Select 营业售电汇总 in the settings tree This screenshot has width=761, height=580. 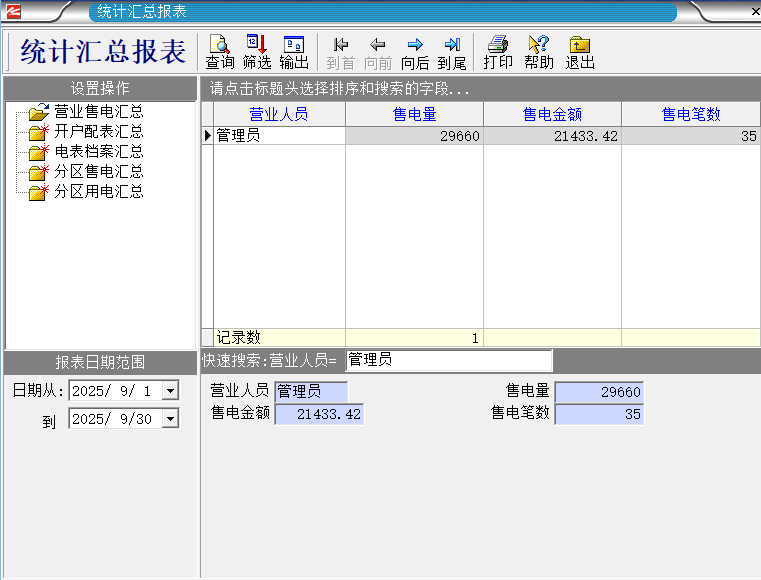pyautogui.click(x=98, y=111)
